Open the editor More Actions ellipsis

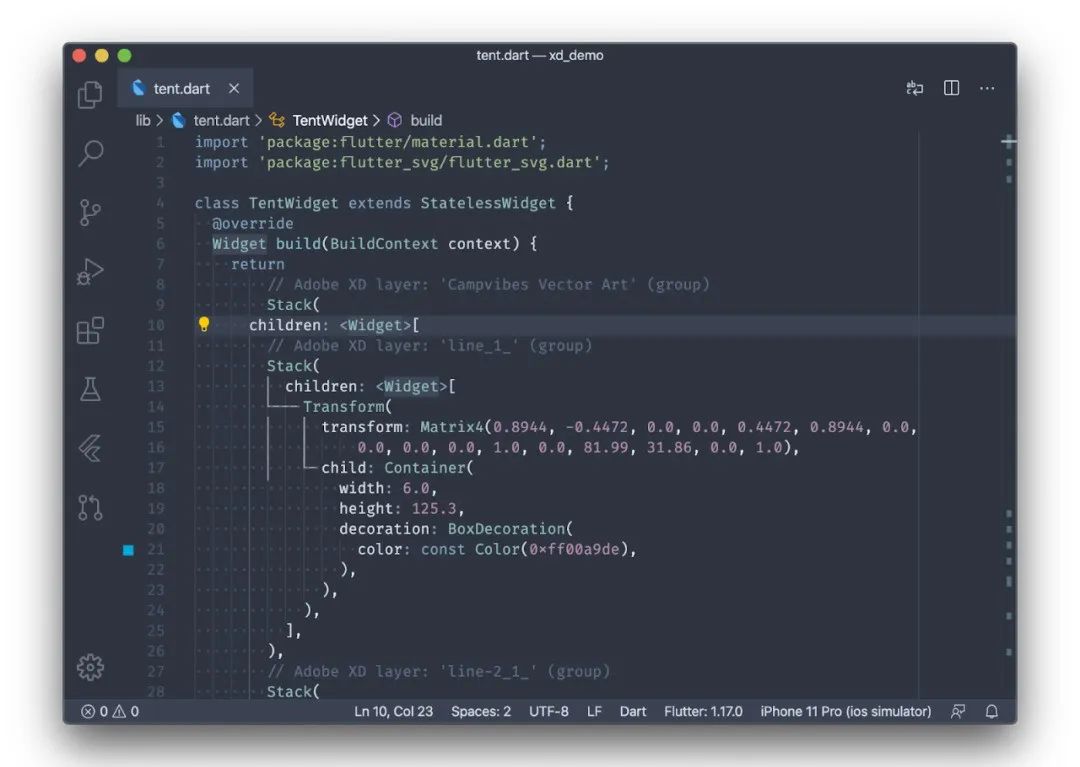(x=987, y=88)
